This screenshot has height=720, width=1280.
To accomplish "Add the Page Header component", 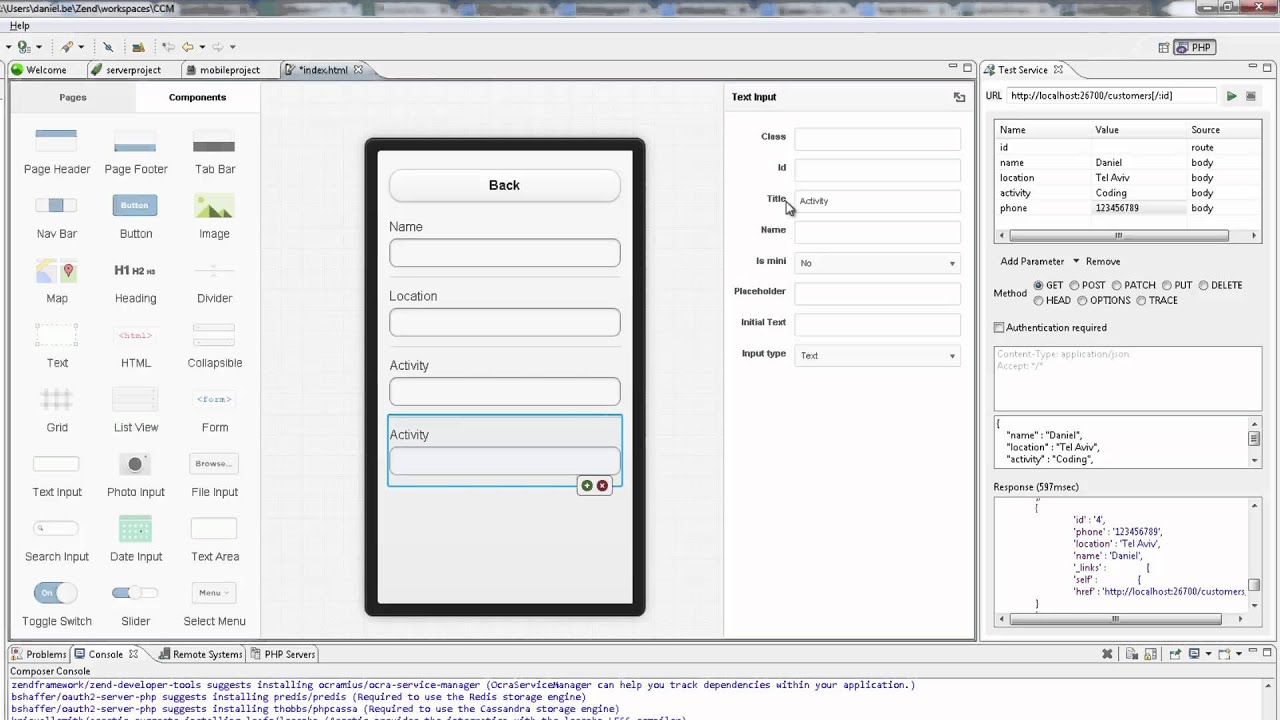I will click(56, 152).
